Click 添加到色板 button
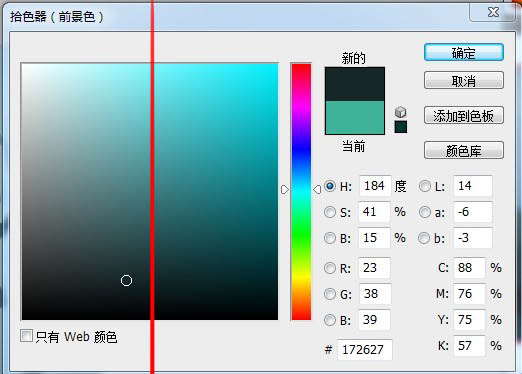This screenshot has width=522, height=374. click(x=464, y=115)
